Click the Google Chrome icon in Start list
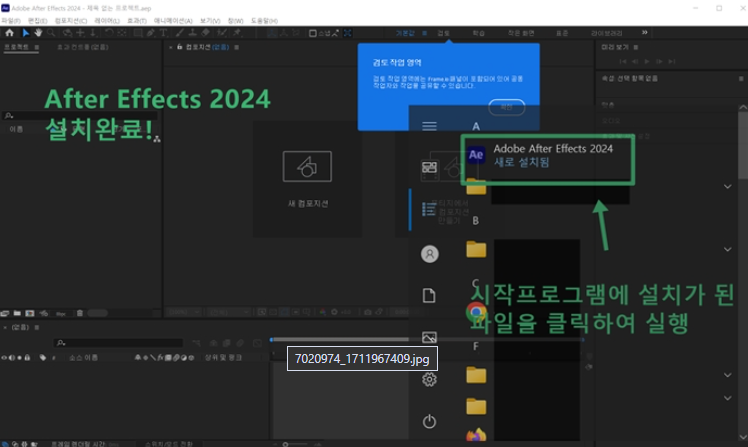Image resolution: width=748 pixels, height=447 pixels. (476, 311)
